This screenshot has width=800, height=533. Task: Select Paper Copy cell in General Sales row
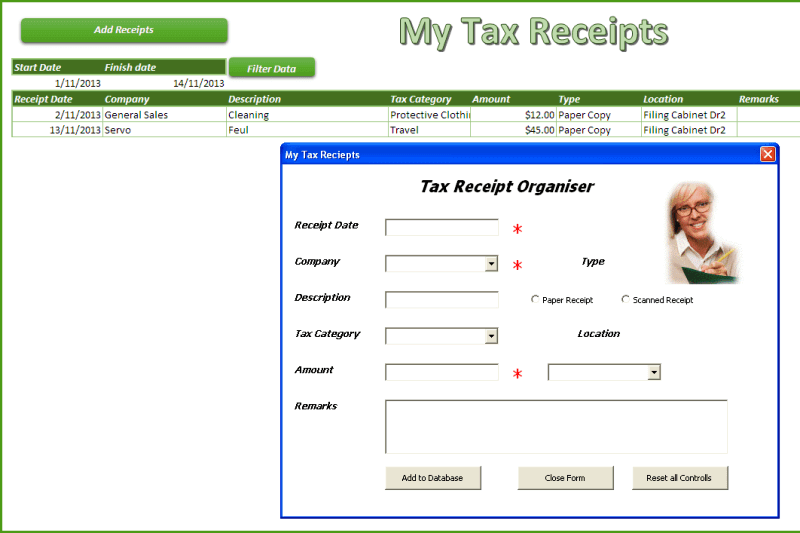[599, 115]
